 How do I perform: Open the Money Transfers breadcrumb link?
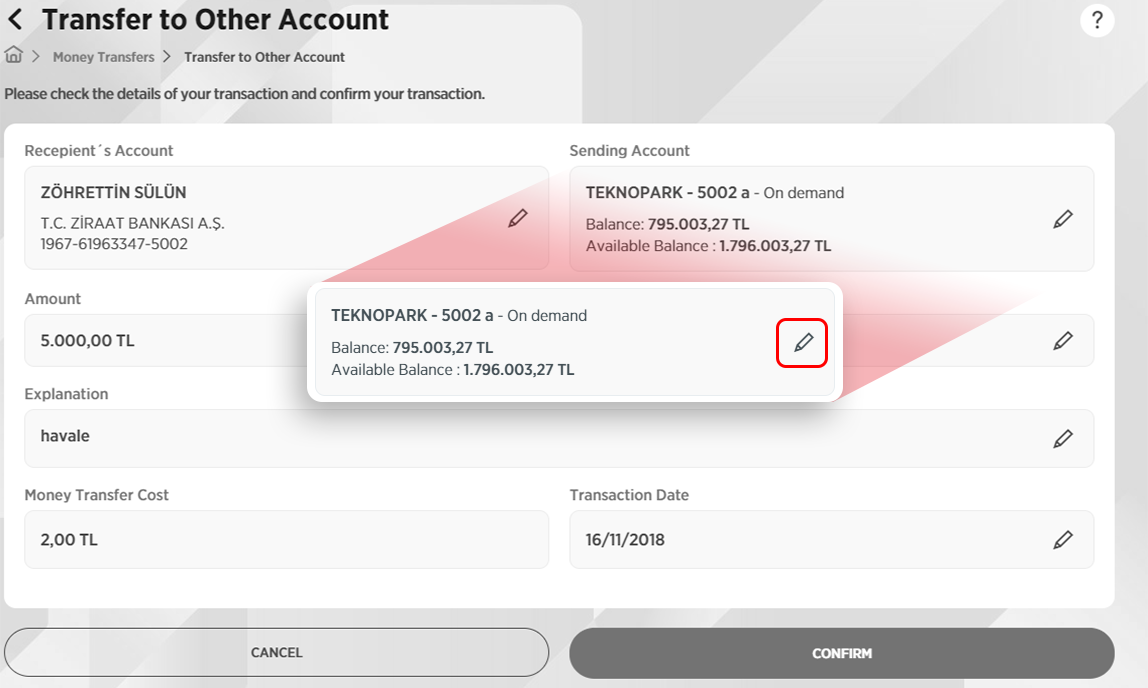pyautogui.click(x=104, y=57)
